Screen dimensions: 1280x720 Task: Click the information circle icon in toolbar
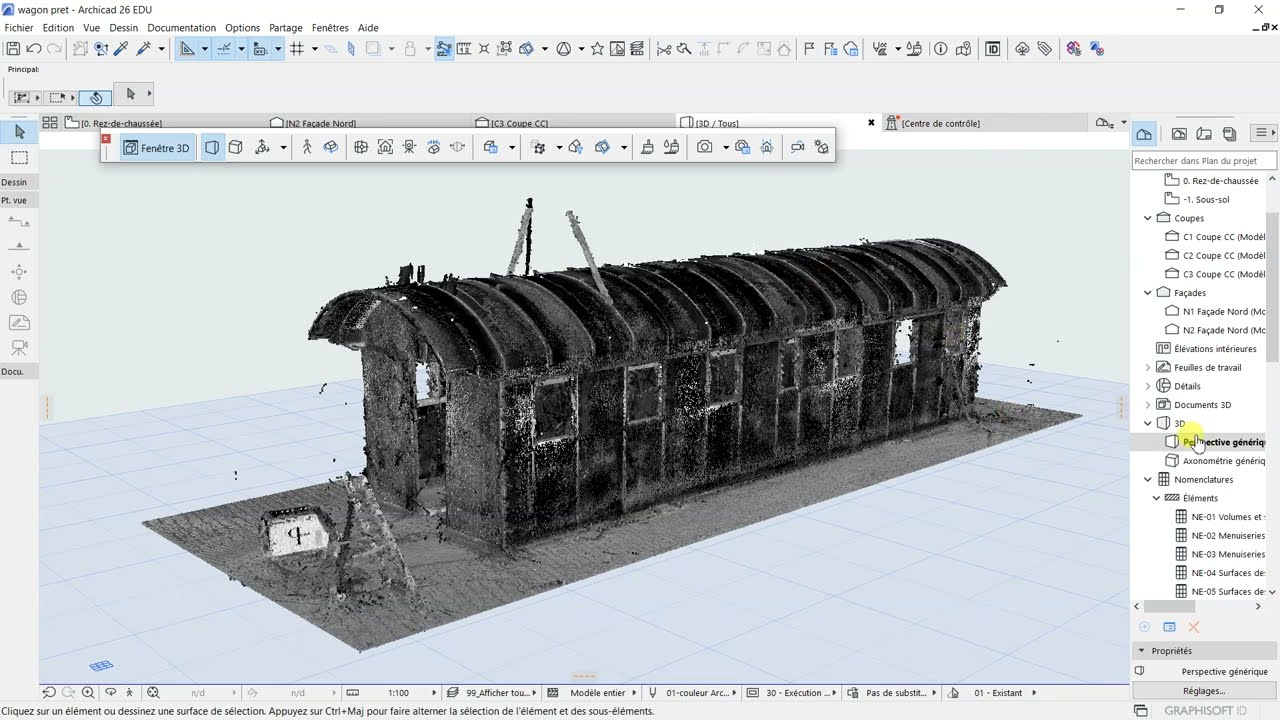coord(940,48)
